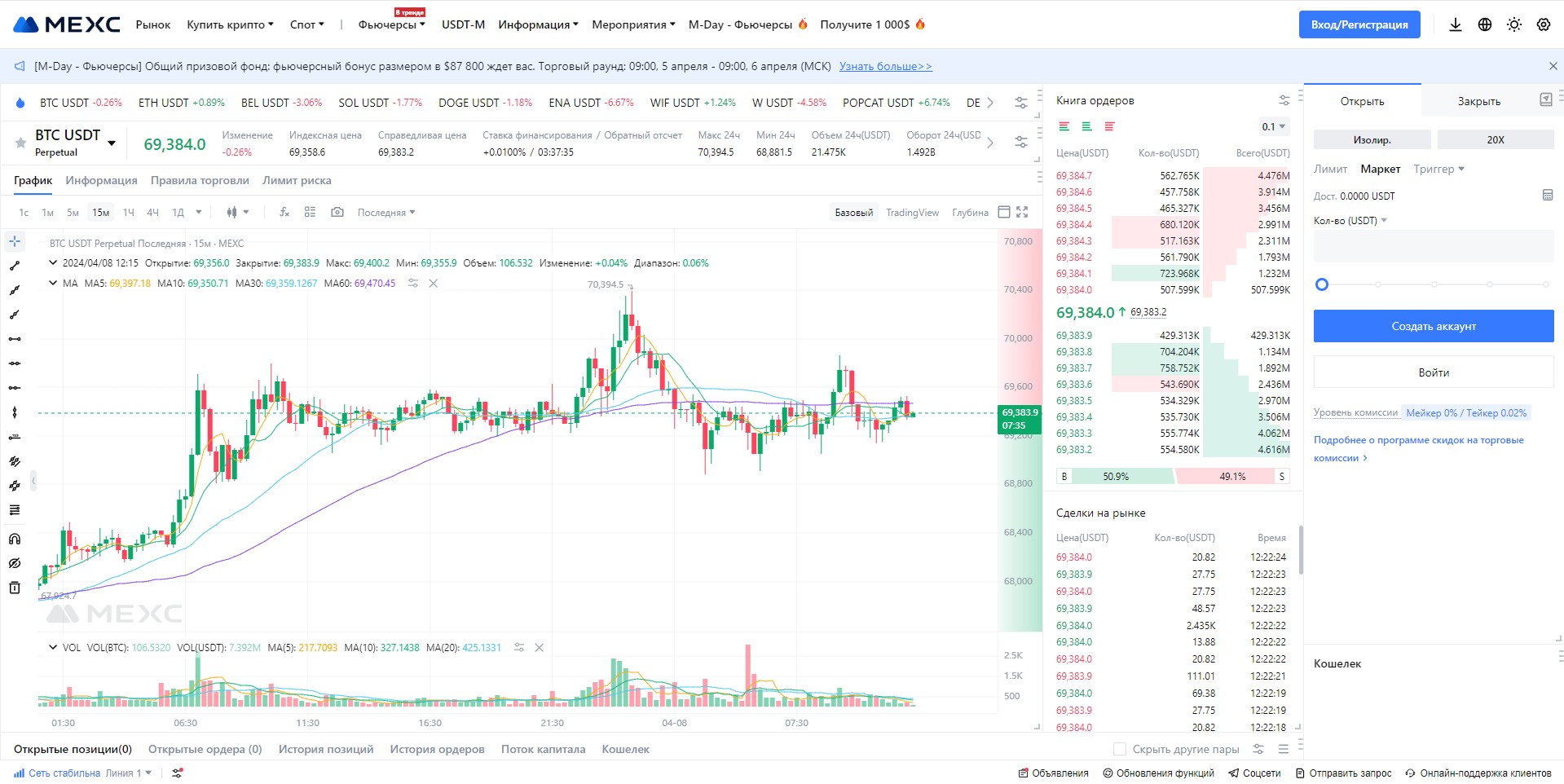
Task: Switch to the Закрыть order tab
Action: pos(1478,101)
